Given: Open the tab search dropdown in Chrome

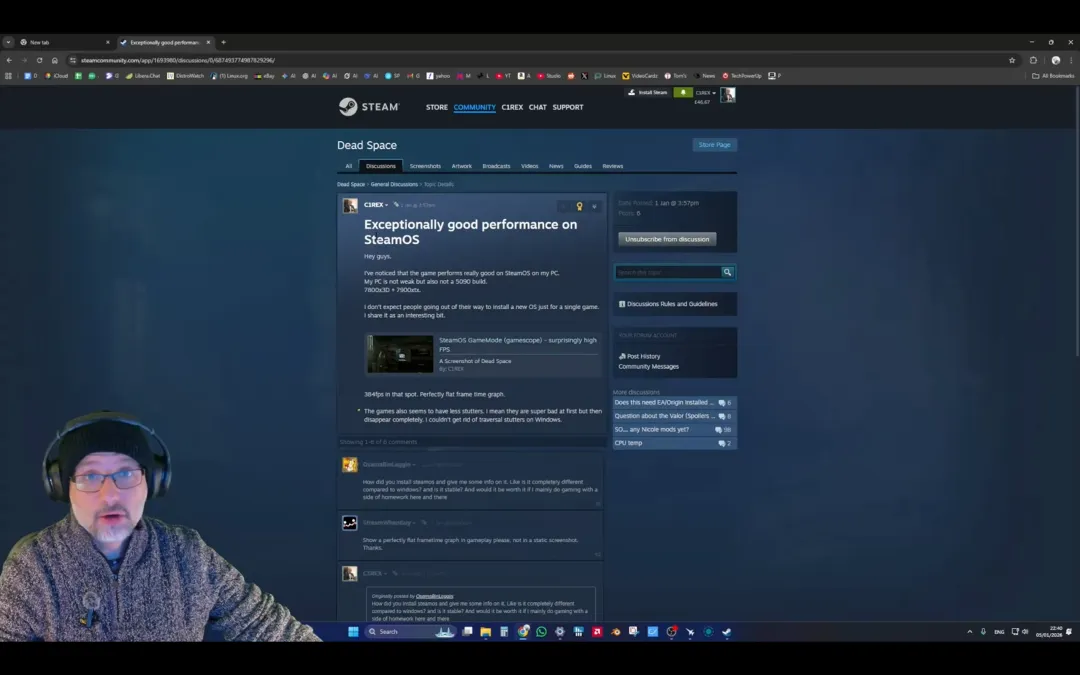Looking at the screenshot, I should click(8, 42).
